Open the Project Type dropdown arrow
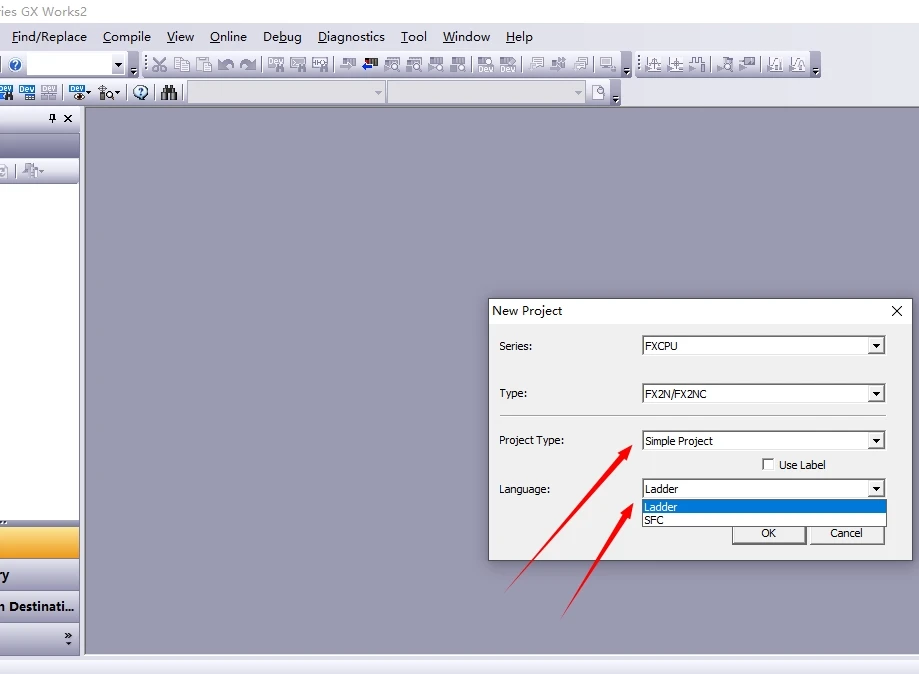 point(876,441)
